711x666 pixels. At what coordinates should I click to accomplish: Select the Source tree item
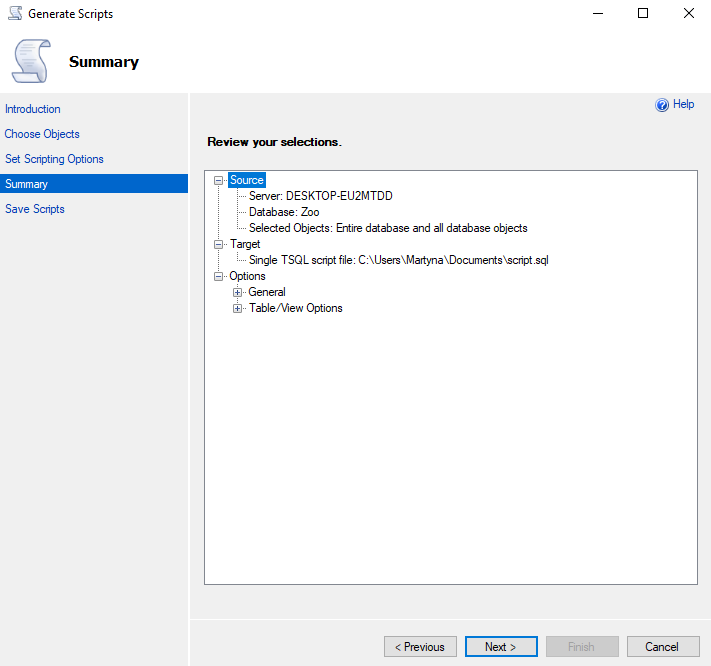pyautogui.click(x=247, y=180)
